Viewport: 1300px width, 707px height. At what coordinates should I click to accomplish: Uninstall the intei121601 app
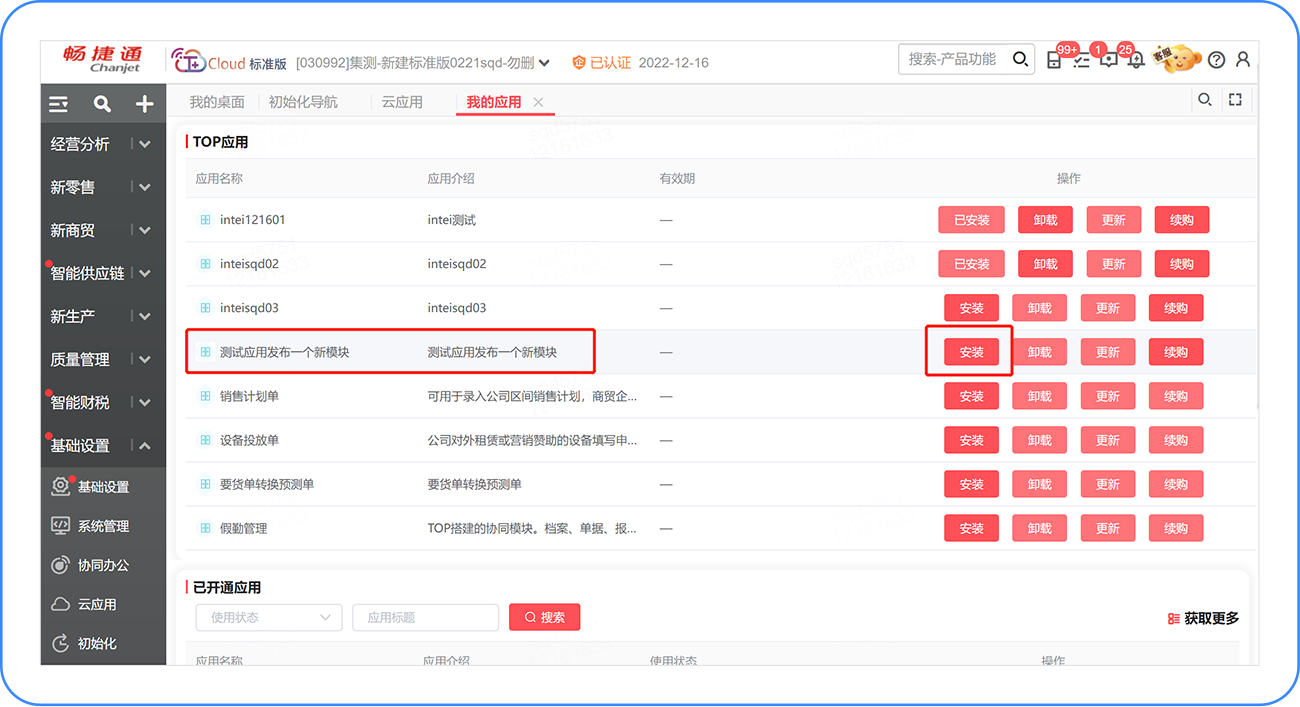click(1045, 220)
